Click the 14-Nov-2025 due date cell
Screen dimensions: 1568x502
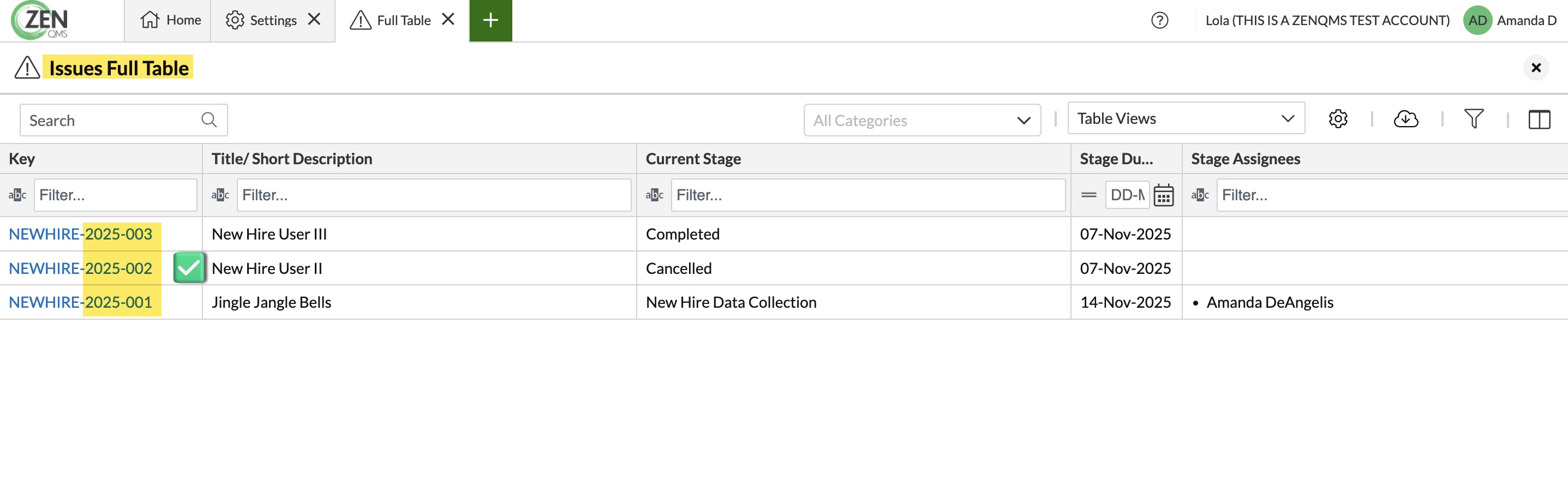1126,302
